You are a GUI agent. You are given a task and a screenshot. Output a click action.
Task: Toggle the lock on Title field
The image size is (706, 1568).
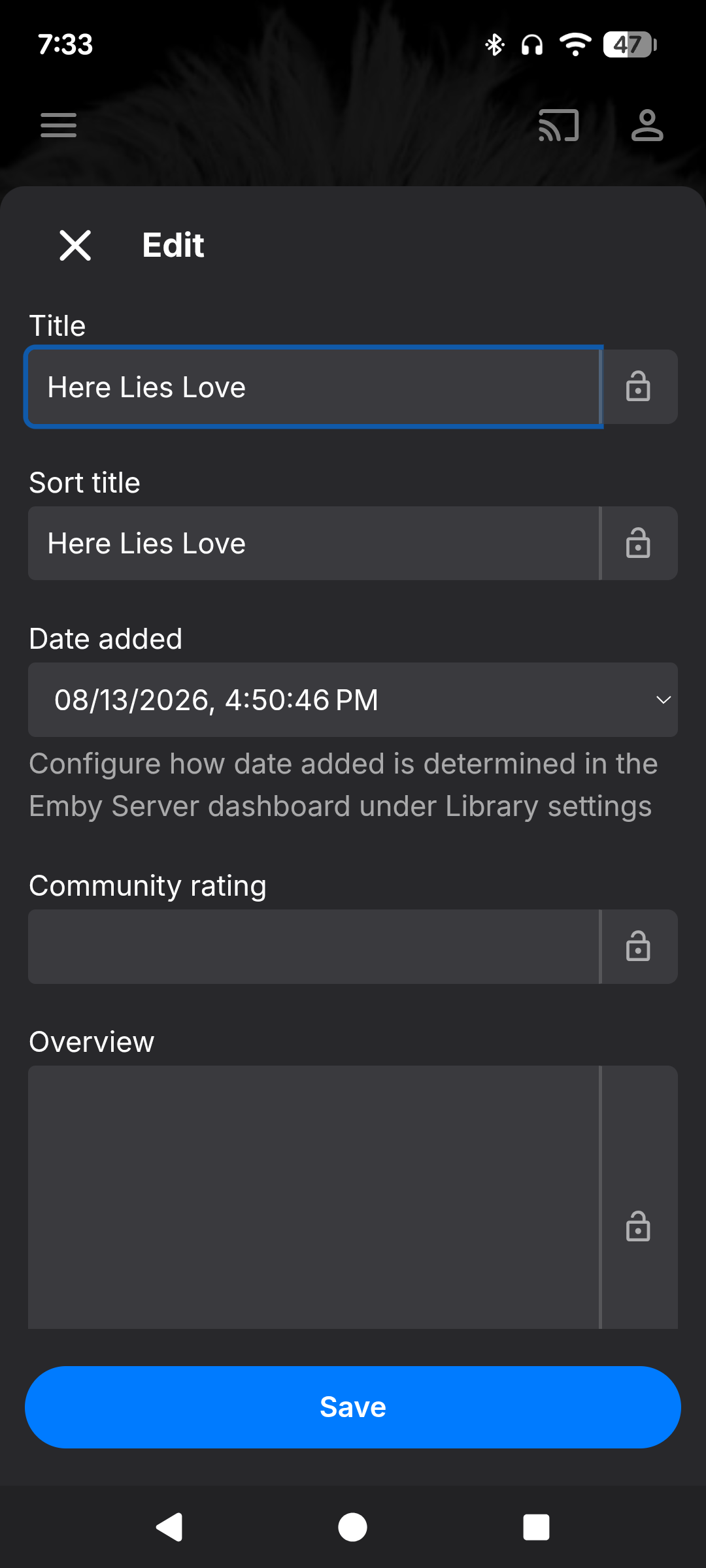639,387
